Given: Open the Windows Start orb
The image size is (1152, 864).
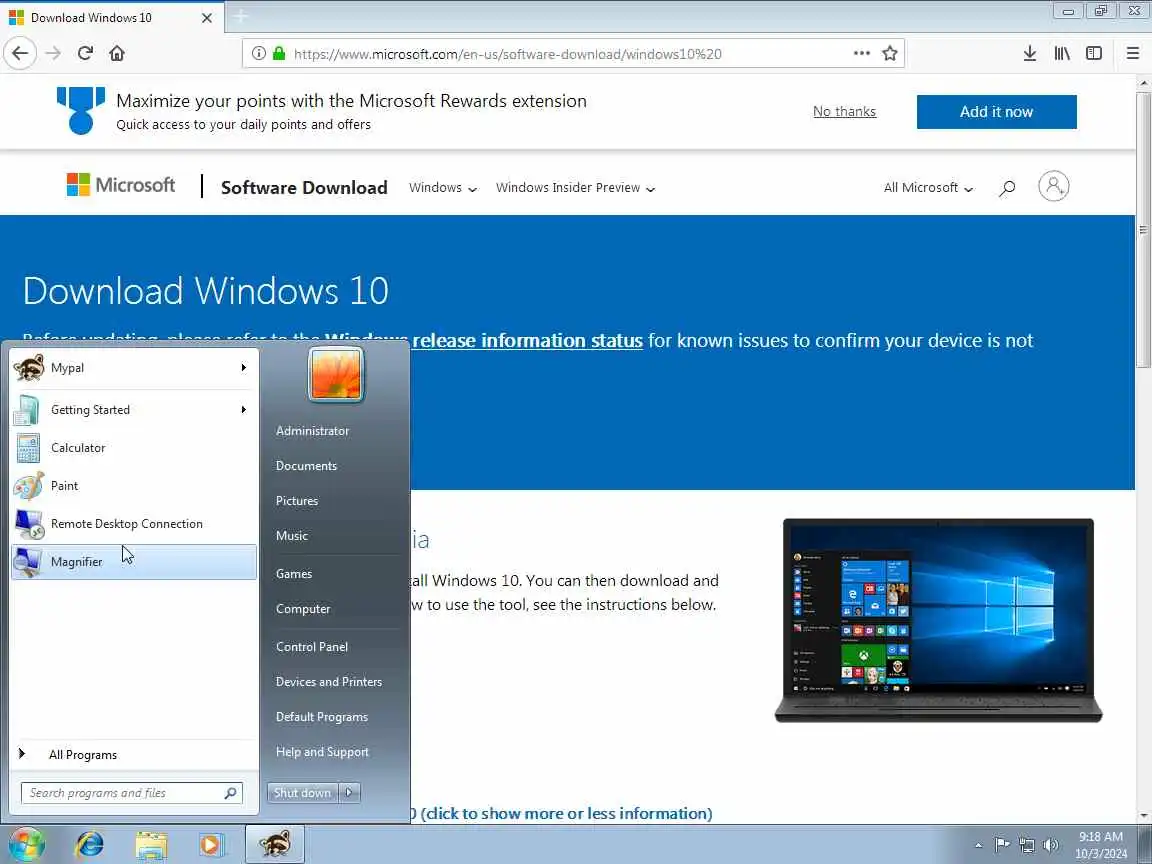Looking at the screenshot, I should [25, 845].
